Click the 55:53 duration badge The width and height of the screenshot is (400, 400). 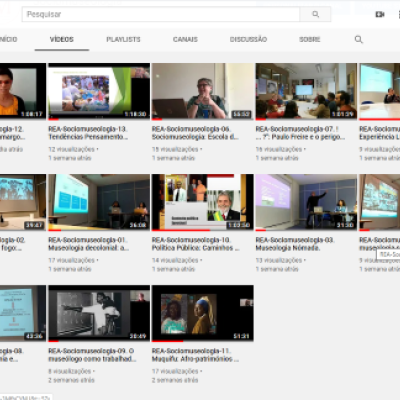[x=241, y=114]
